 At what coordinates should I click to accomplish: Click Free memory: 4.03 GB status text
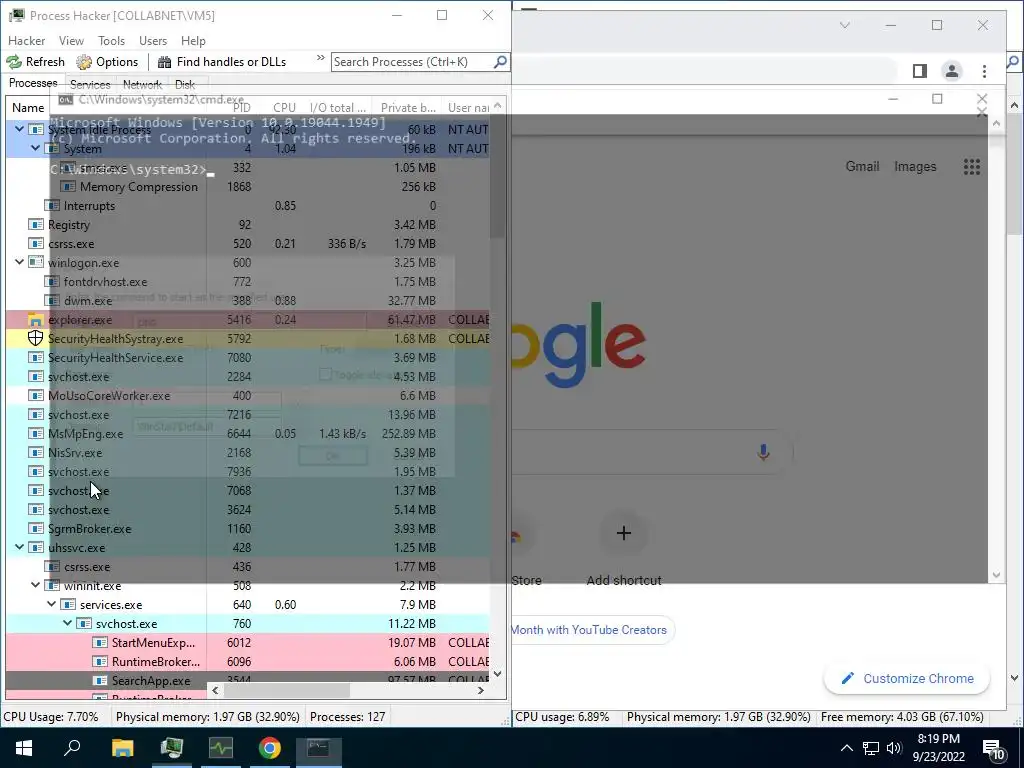(901, 717)
